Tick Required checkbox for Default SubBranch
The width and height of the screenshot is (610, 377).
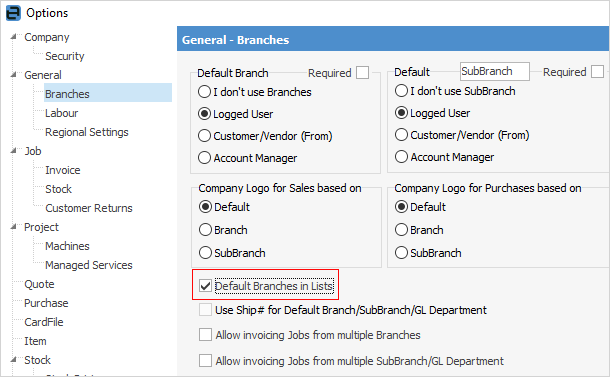pyautogui.click(x=597, y=72)
